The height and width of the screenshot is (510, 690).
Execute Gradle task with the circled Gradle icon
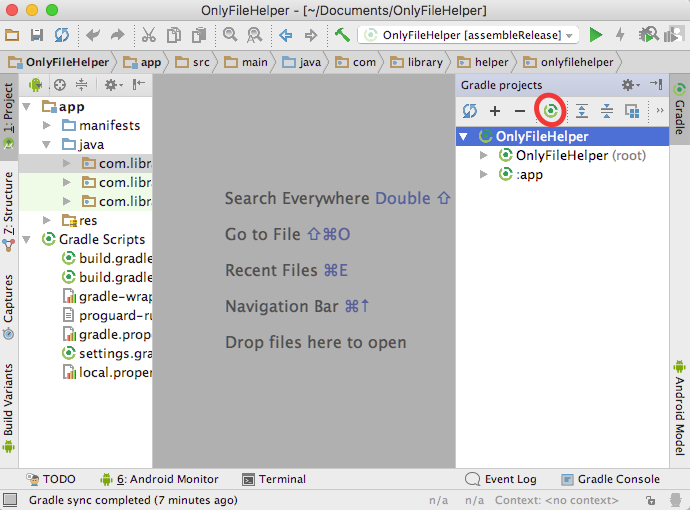click(x=550, y=110)
